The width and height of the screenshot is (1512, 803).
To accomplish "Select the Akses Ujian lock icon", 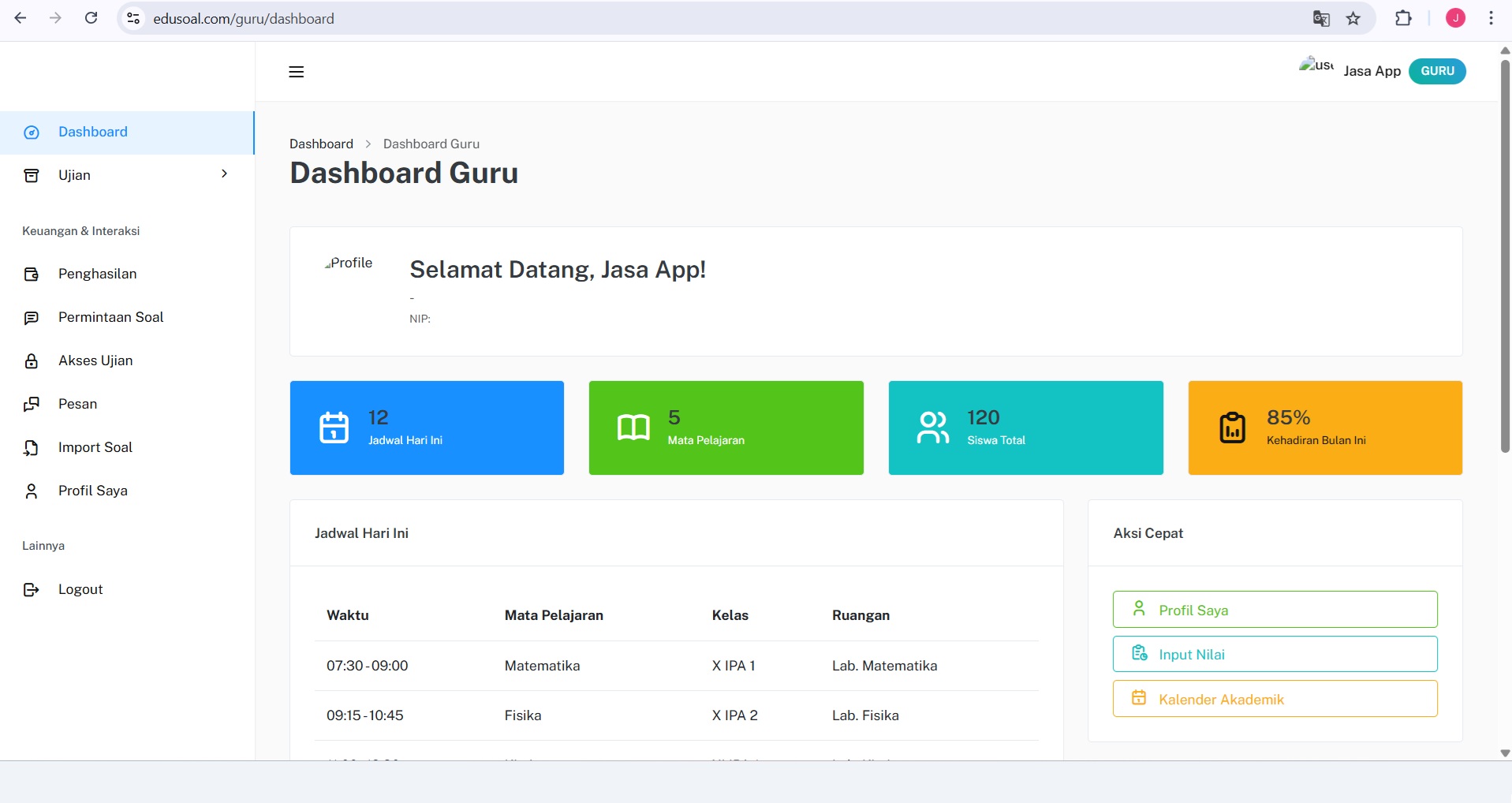I will point(32,360).
